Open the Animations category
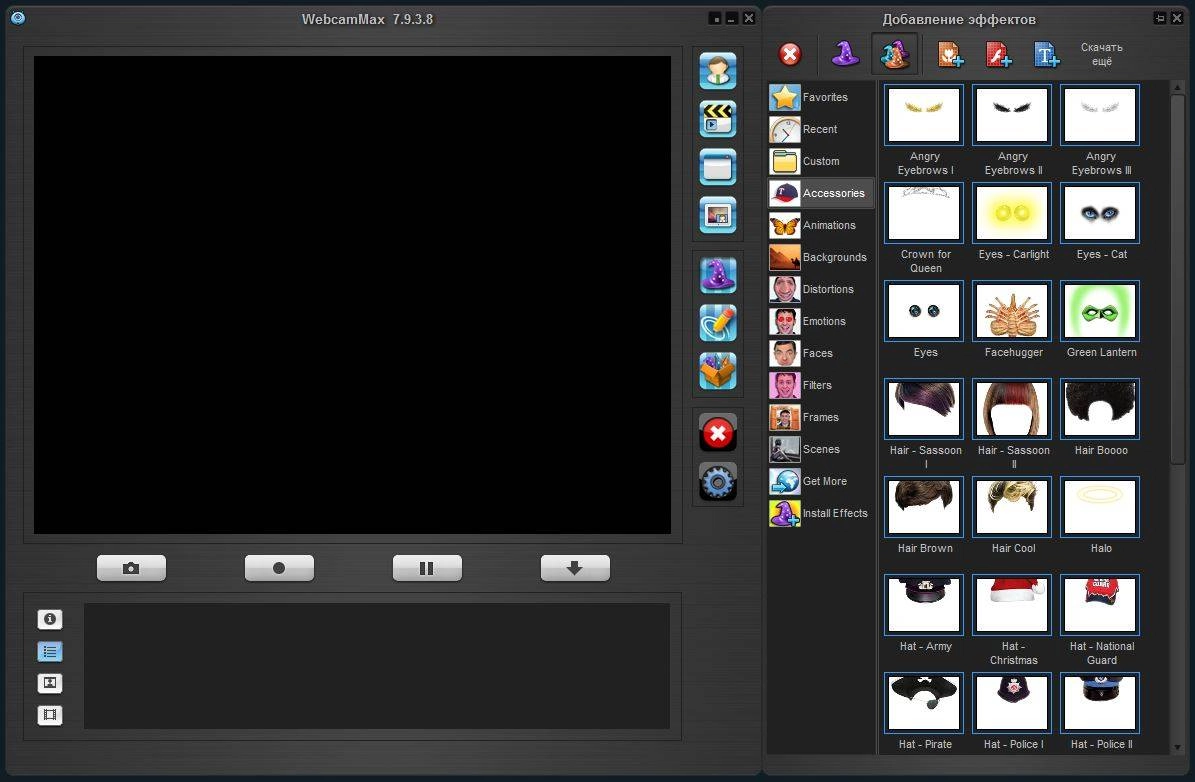 coord(821,226)
